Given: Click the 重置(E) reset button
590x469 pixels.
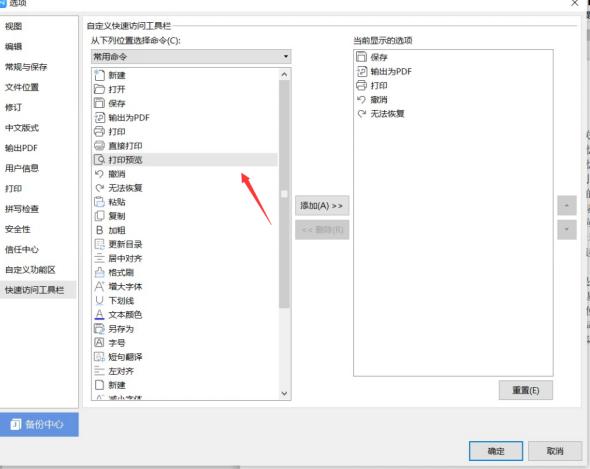Looking at the screenshot, I should click(x=526, y=390).
